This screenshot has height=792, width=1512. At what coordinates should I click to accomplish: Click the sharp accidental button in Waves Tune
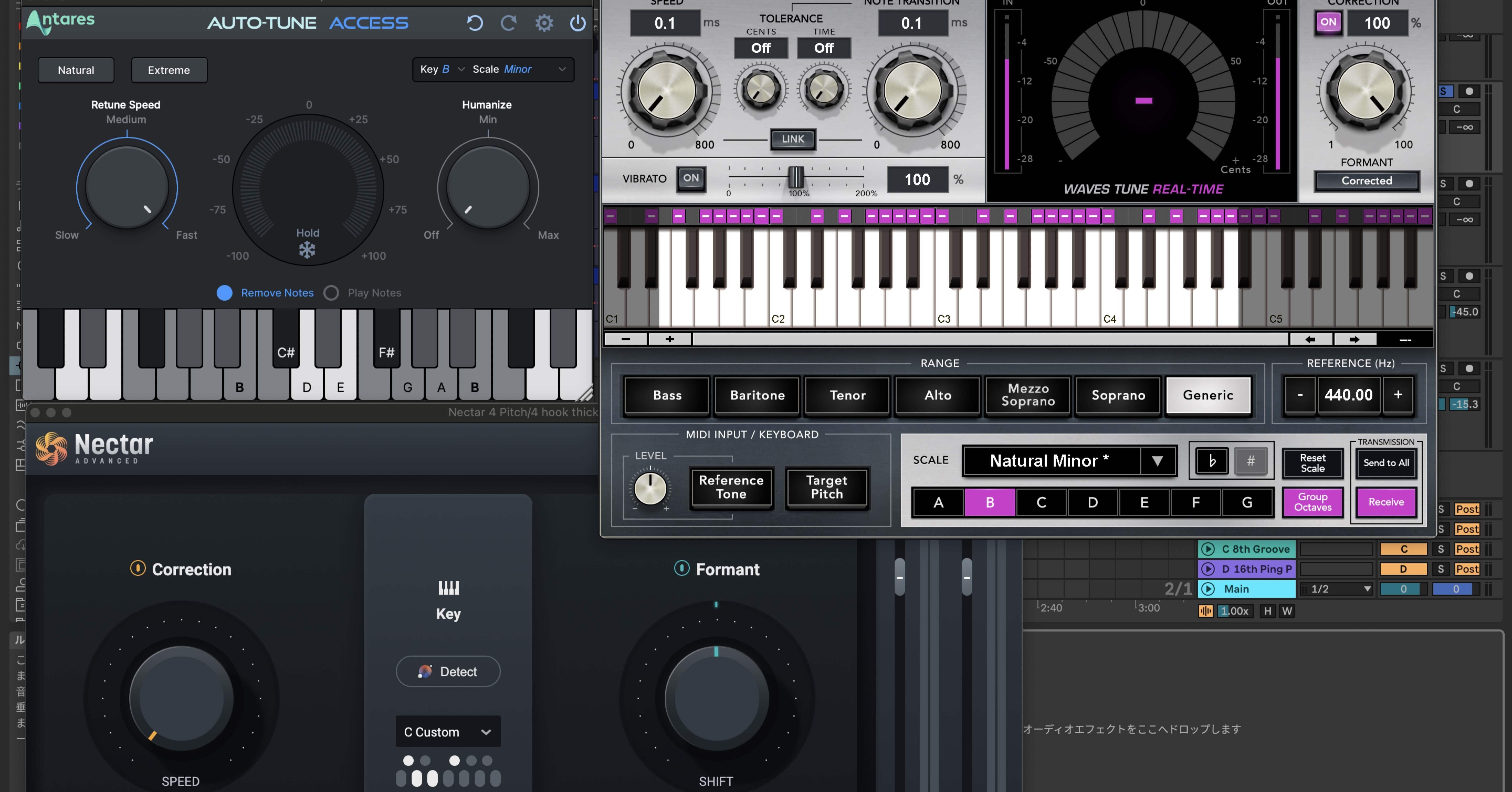[1251, 461]
